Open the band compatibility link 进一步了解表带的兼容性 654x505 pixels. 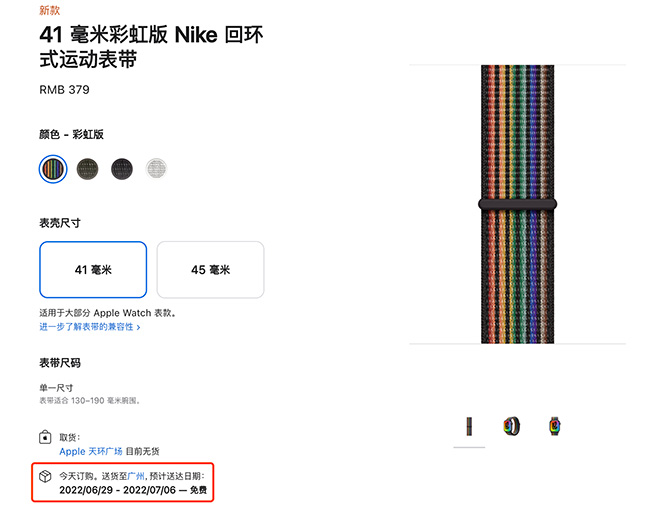[x=87, y=327]
